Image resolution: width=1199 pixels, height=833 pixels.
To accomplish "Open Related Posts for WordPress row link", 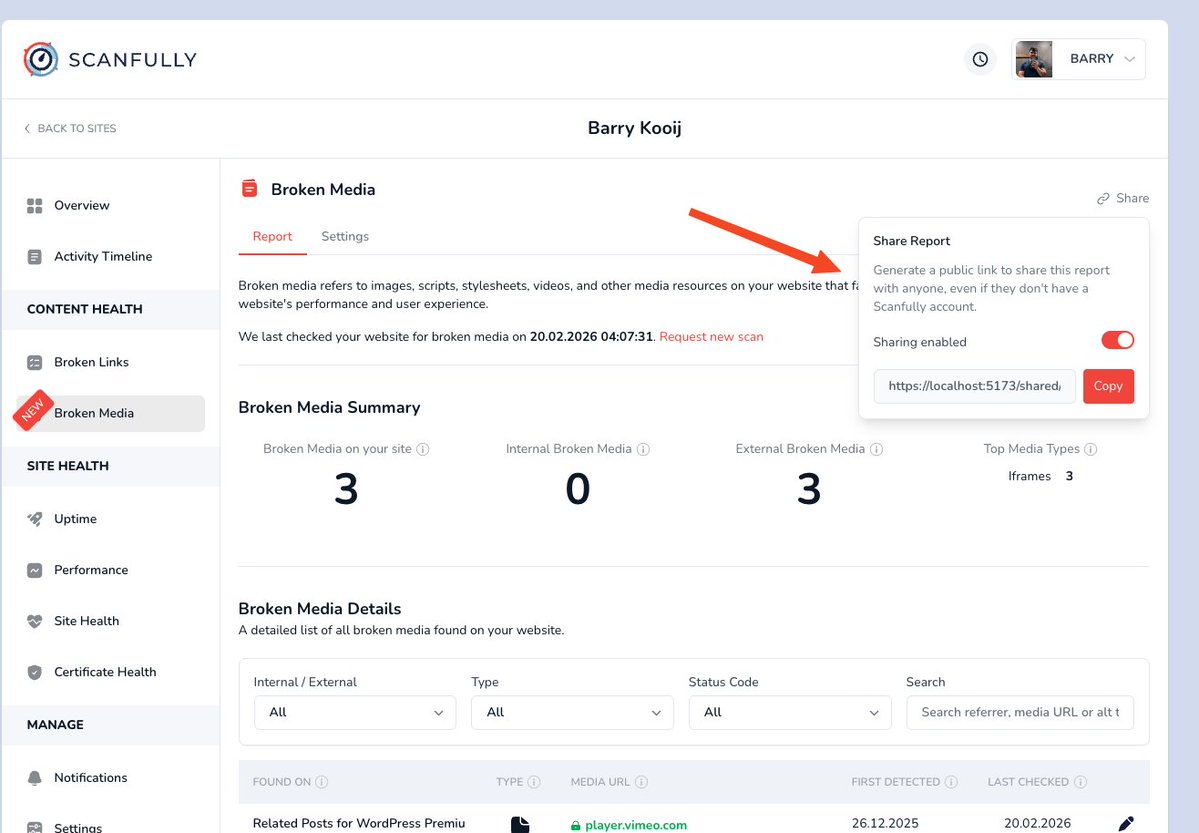I will 359,823.
